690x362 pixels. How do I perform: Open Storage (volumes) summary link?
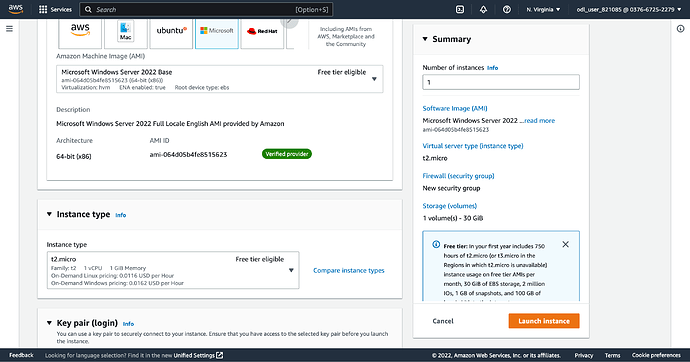pyautogui.click(x=450, y=205)
